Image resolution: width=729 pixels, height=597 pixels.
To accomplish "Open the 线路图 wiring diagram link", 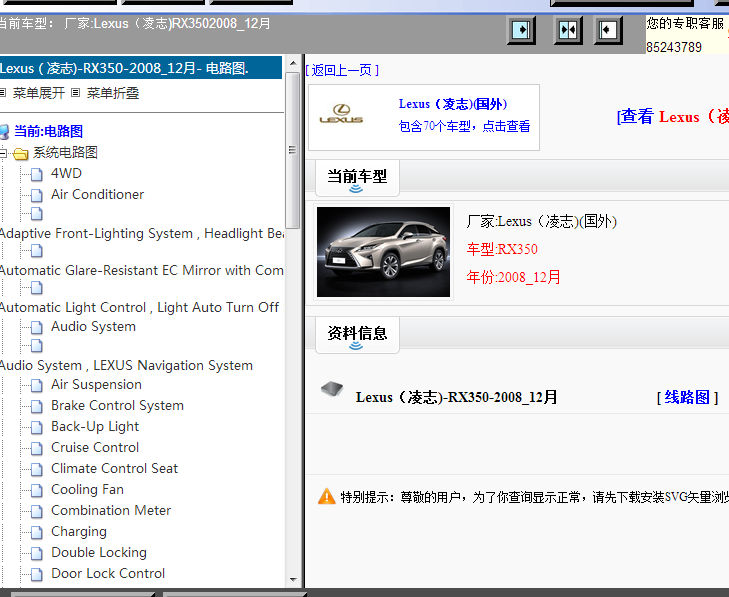I will (687, 398).
